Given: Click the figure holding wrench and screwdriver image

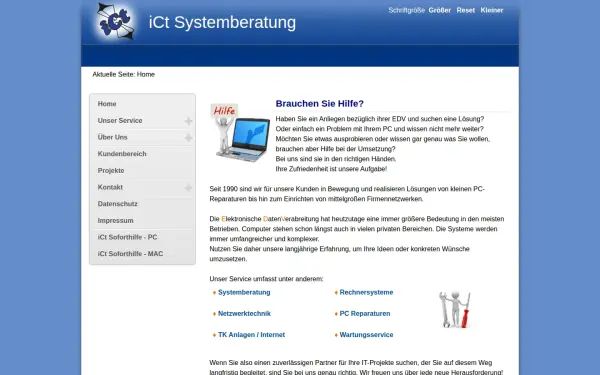Looking at the screenshot, I should pos(455,309).
